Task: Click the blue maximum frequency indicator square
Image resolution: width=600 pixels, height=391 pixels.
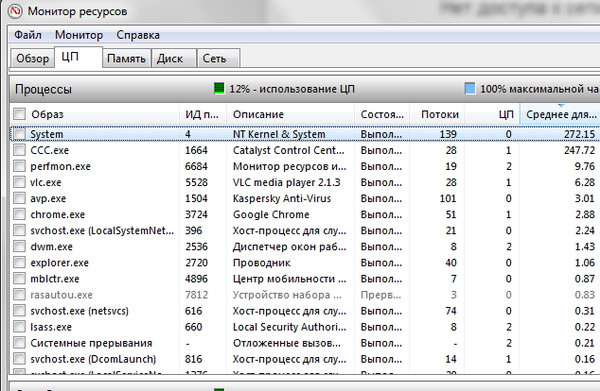Action: click(x=470, y=88)
